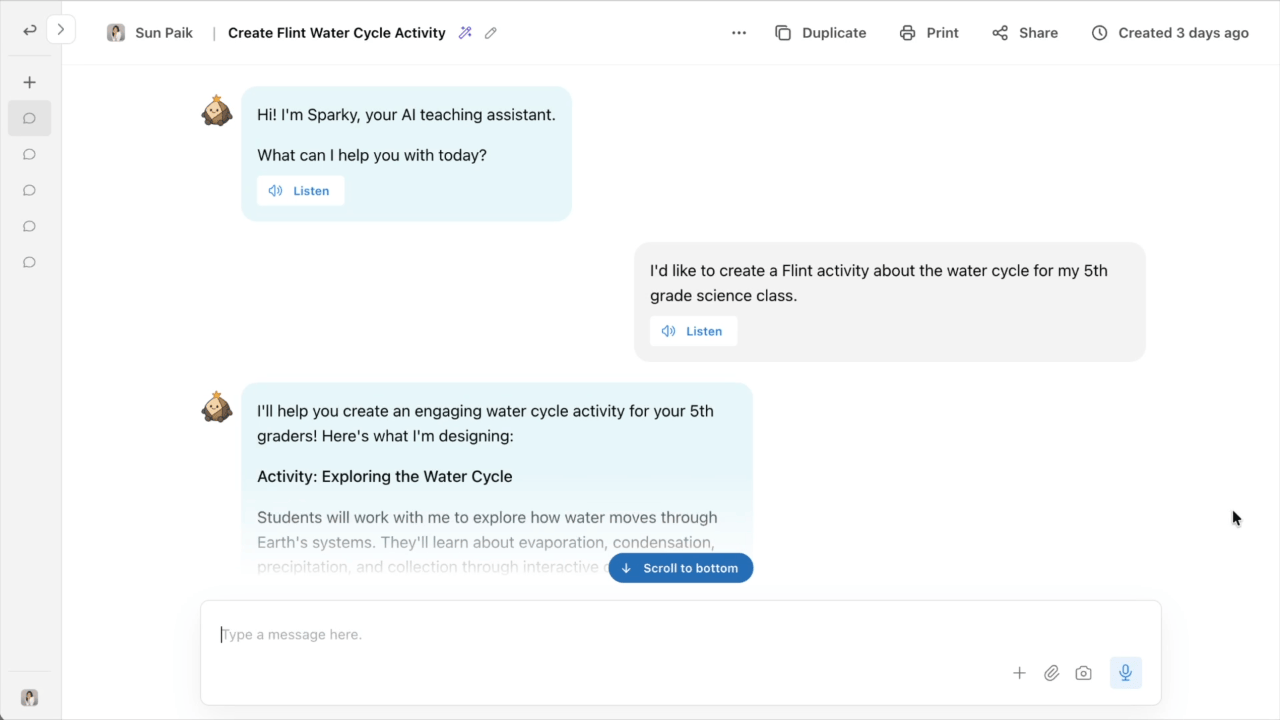Image resolution: width=1280 pixels, height=720 pixels.
Task: Click Listen under Sparky's greeting message
Action: click(300, 191)
